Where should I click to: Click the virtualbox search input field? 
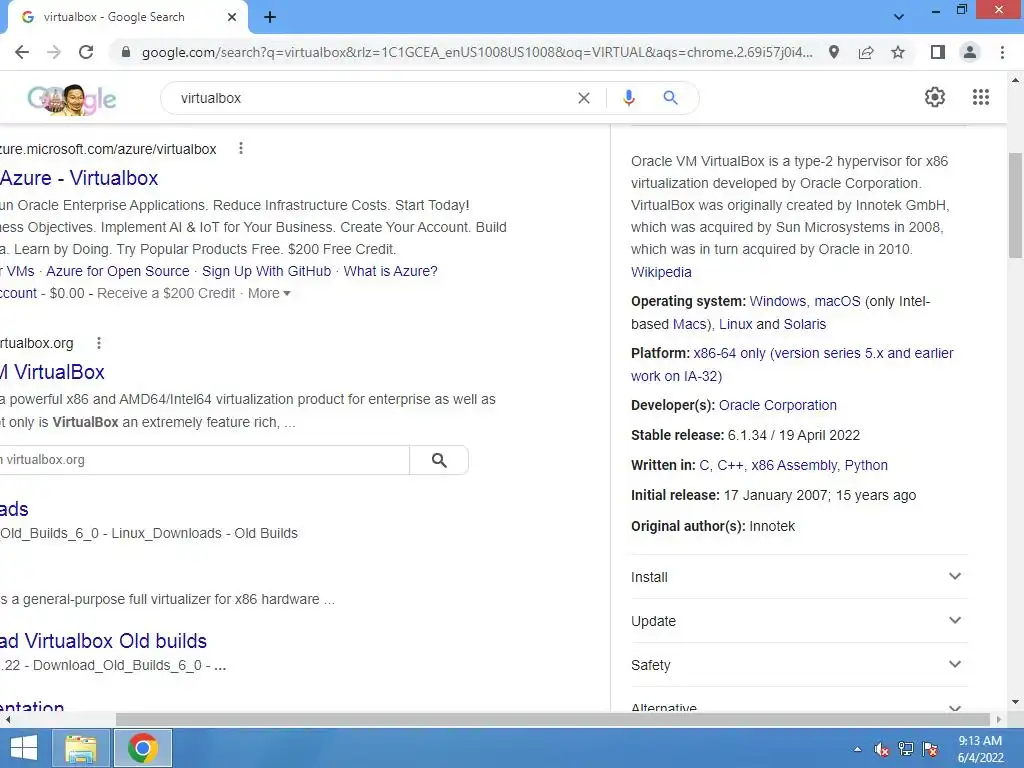tap(372, 98)
